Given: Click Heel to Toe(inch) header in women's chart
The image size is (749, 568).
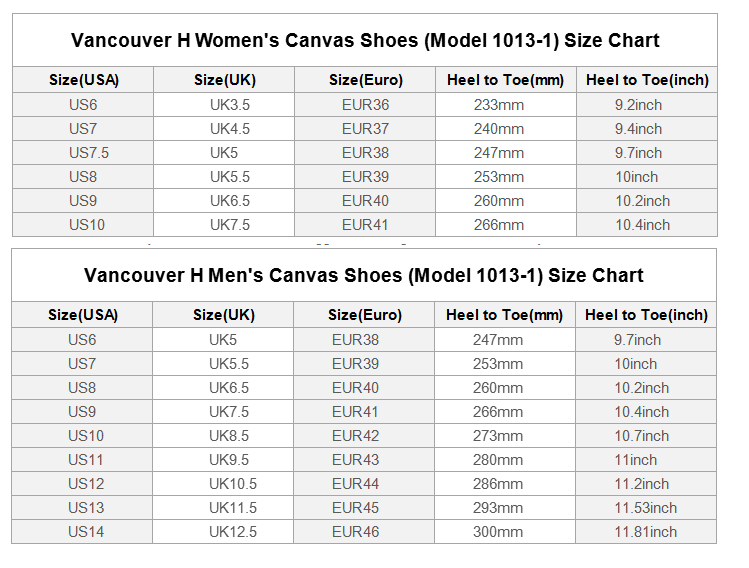Looking at the screenshot, I should pos(646,80).
